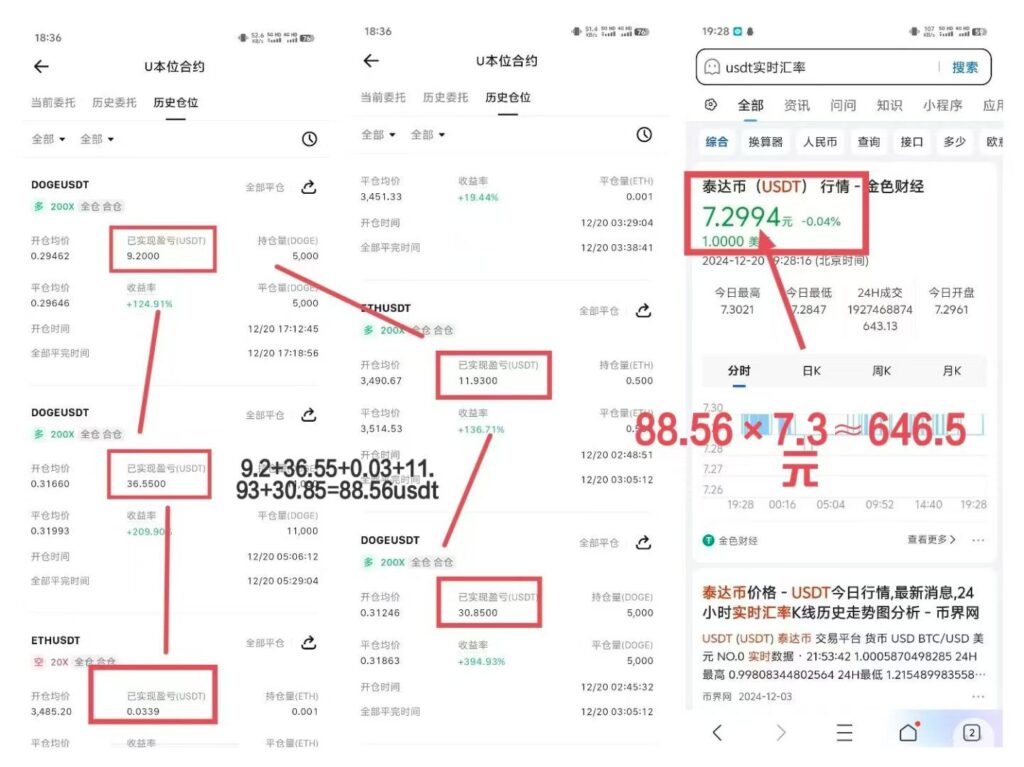Switch to 资讯 search tab
This screenshot has width=1024, height=767.
tap(797, 105)
